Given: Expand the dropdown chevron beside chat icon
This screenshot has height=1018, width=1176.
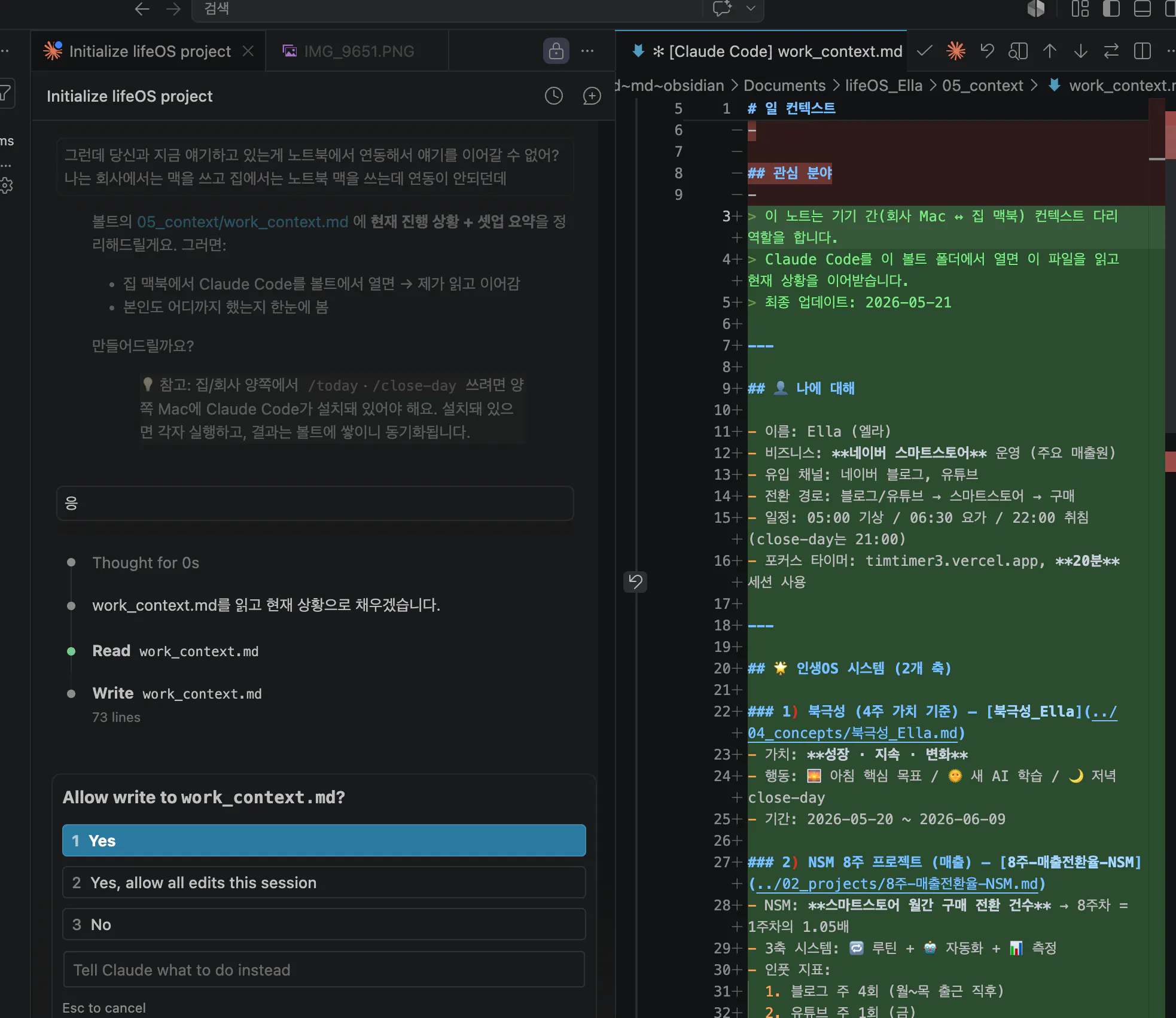Looking at the screenshot, I should click(751, 8).
